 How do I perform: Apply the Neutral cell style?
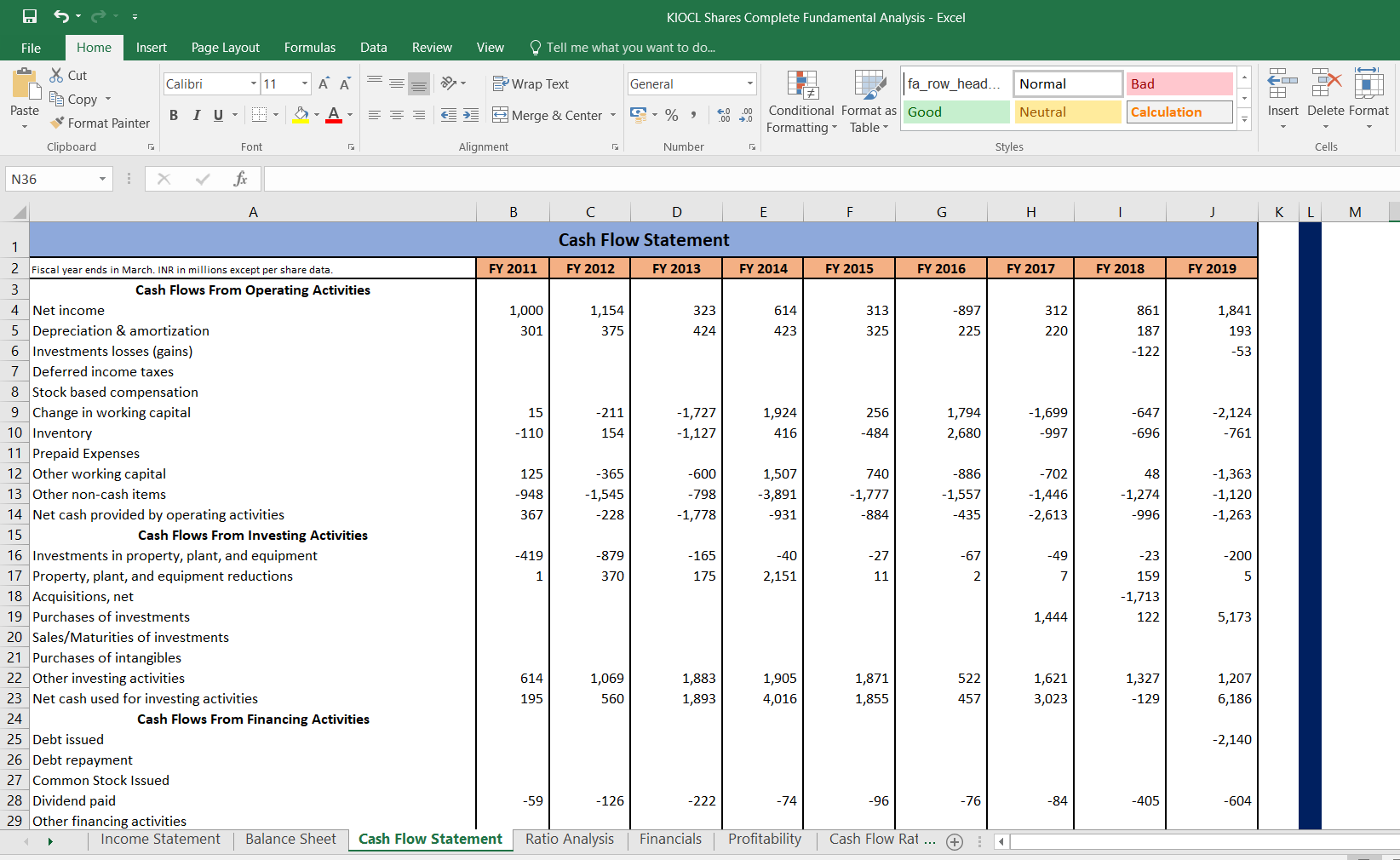coord(1068,112)
